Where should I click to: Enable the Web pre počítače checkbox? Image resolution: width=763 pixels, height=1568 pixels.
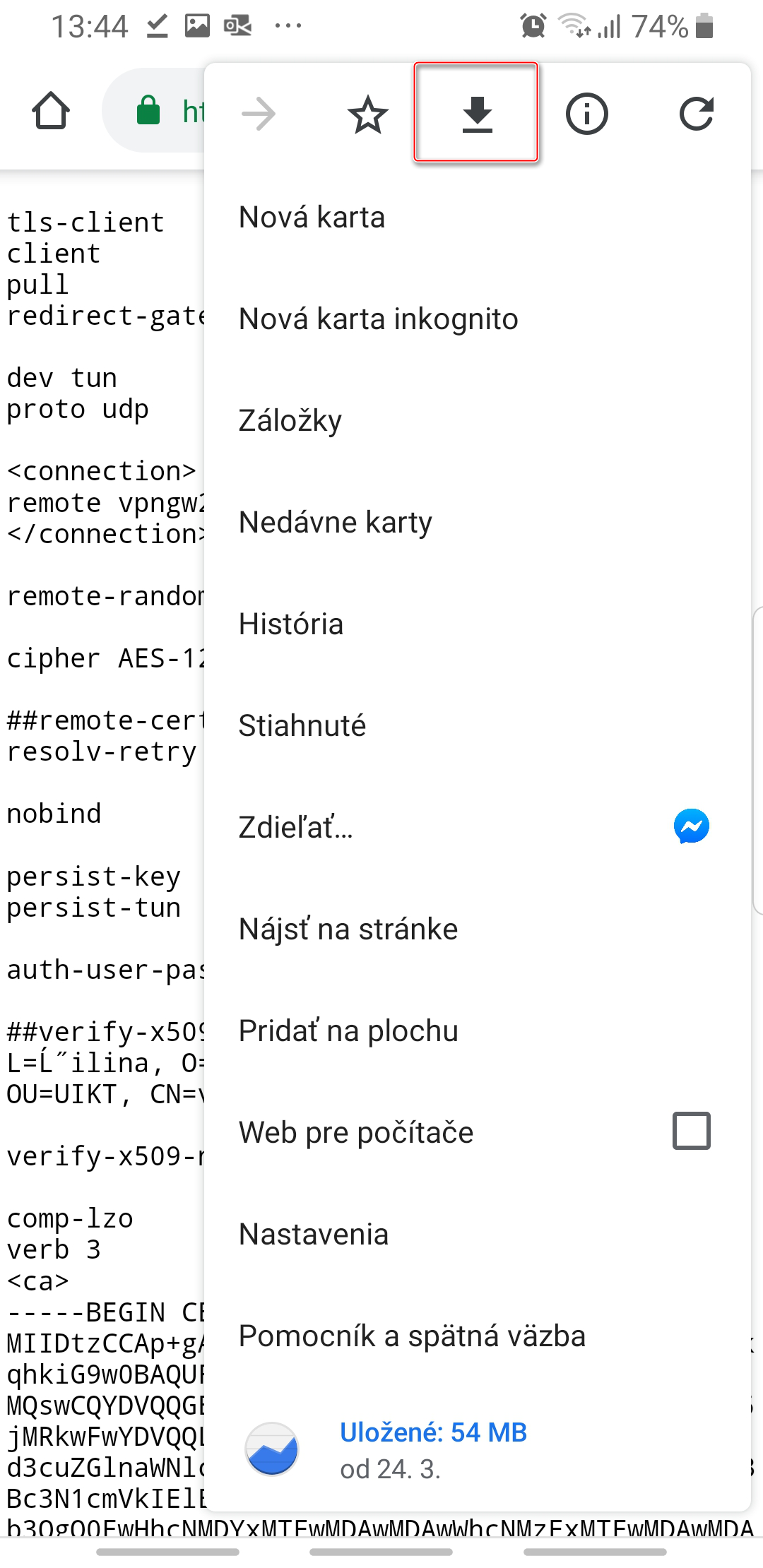(691, 1131)
